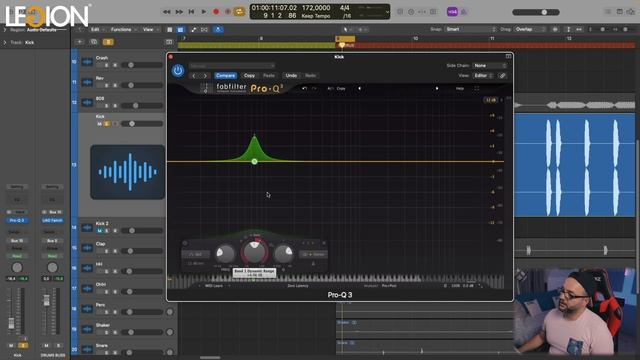Open the Drag Overlap dropdown
This screenshot has height=360, width=640.
coord(530,29)
